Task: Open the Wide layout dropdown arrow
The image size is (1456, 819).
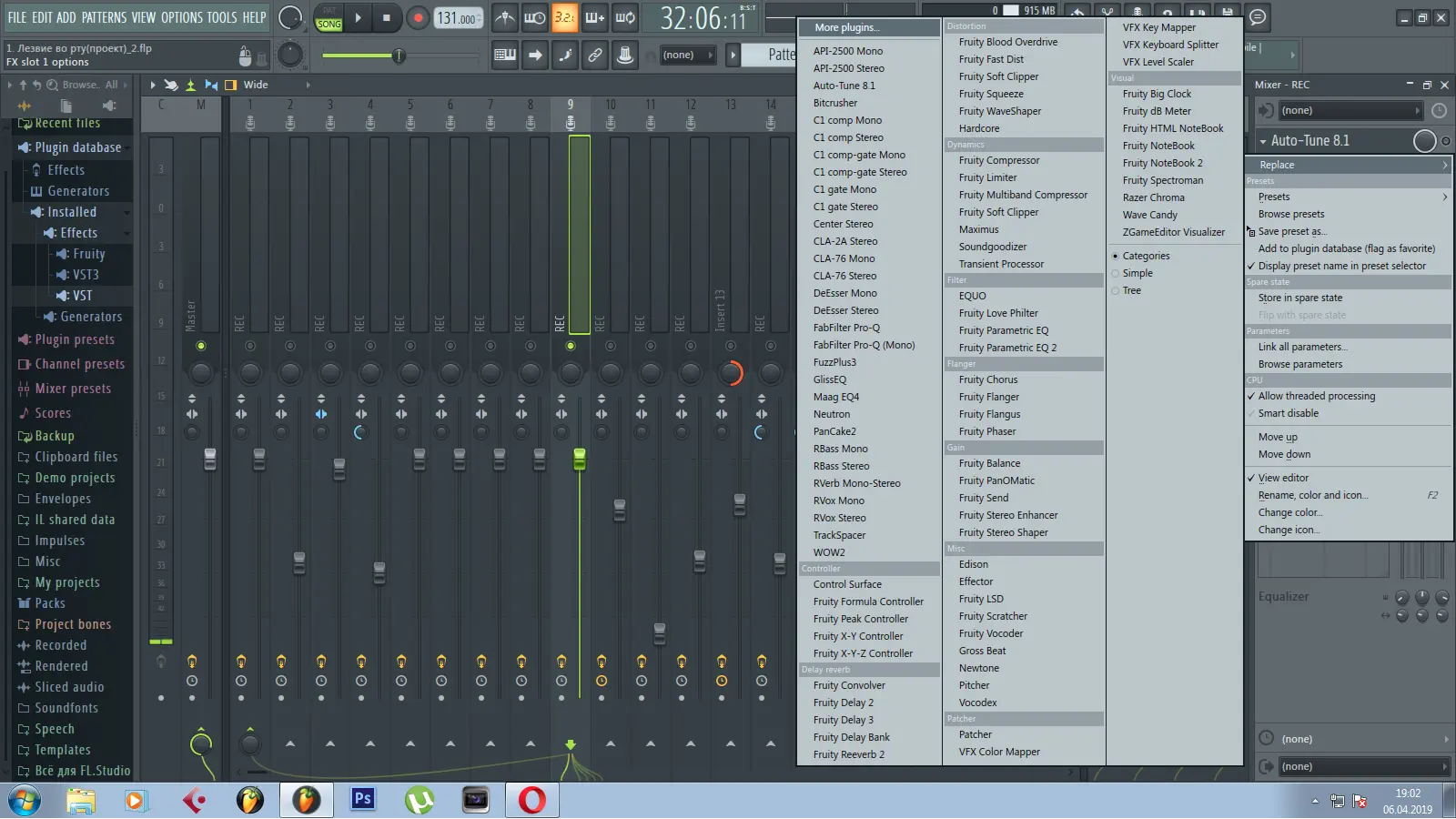Action: pos(308,85)
